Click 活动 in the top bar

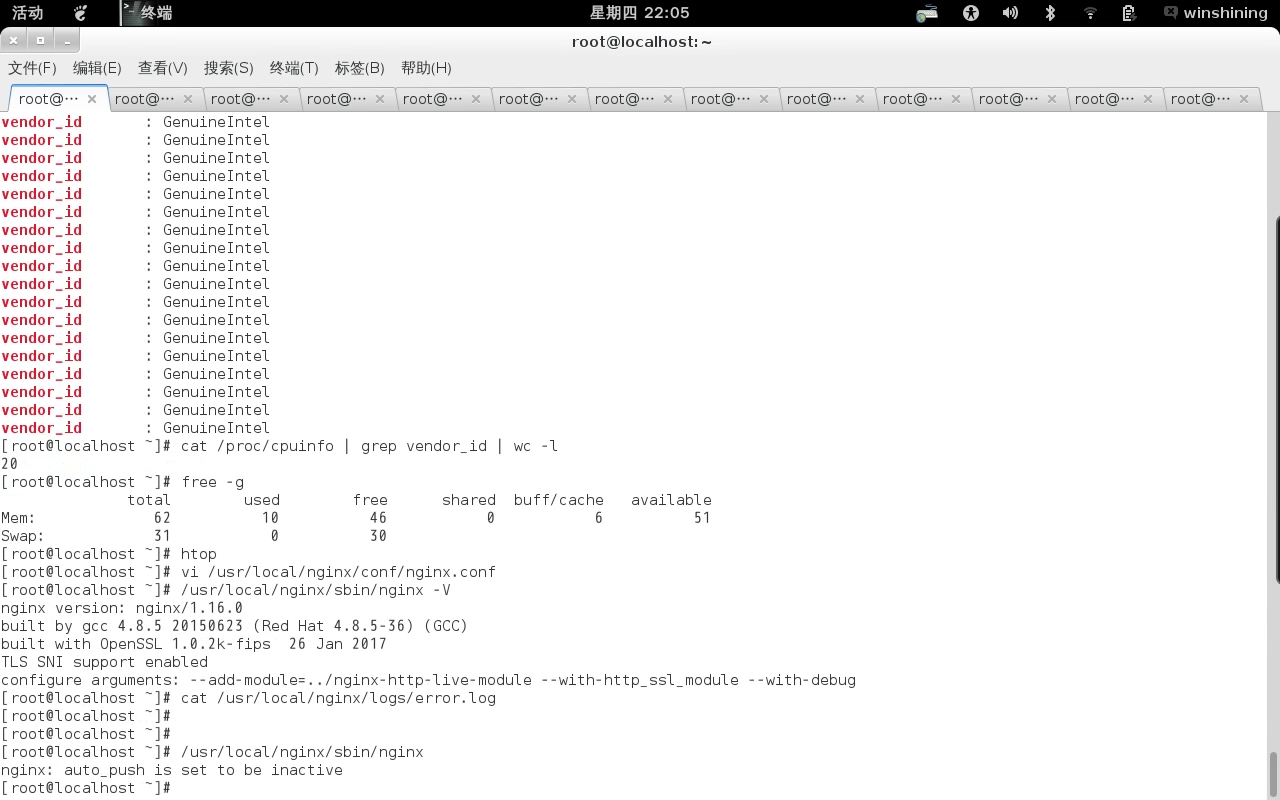(26, 13)
